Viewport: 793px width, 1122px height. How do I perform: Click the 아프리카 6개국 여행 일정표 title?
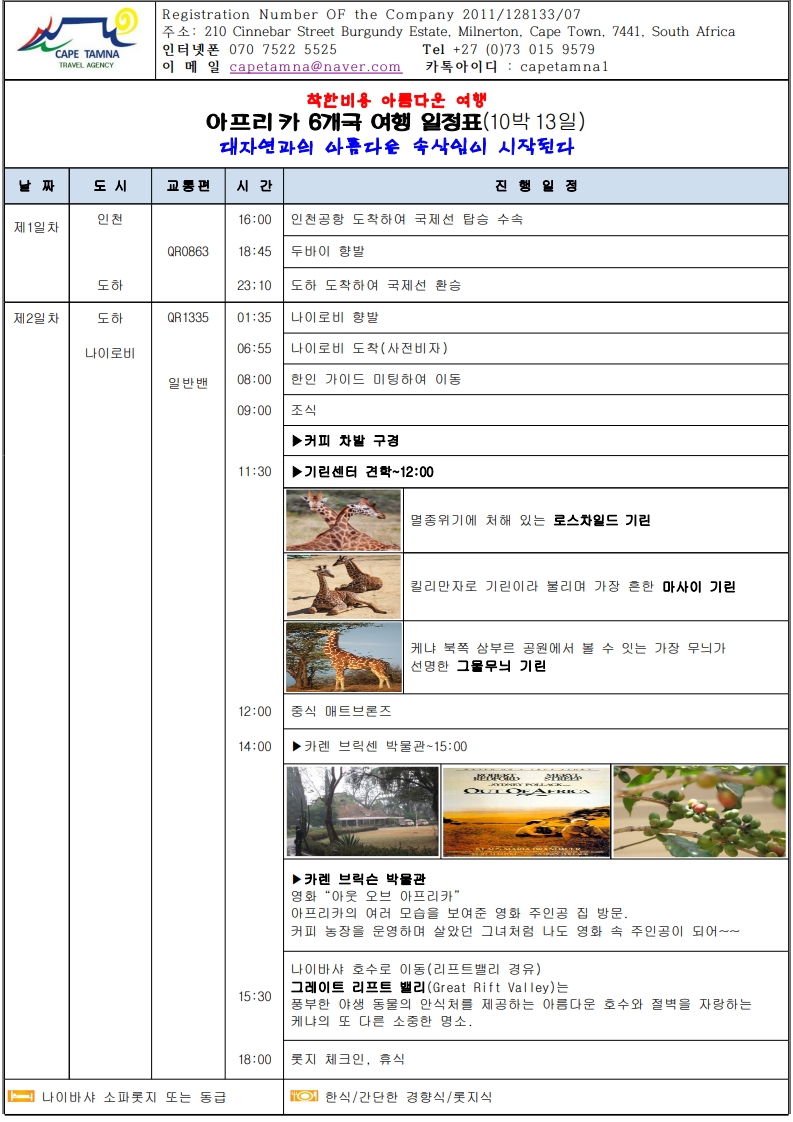tap(395, 122)
